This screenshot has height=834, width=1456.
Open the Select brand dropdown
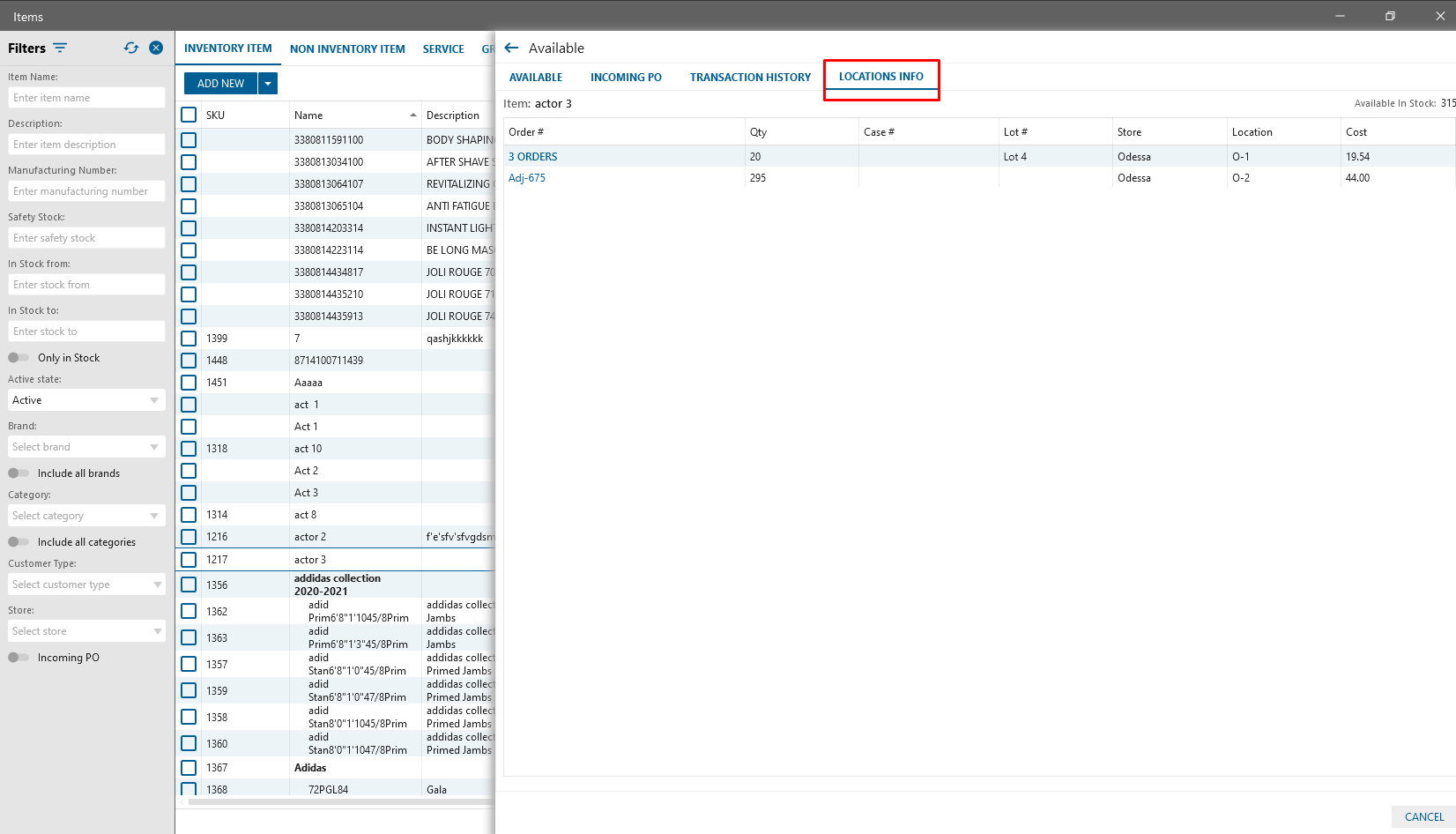(x=86, y=447)
